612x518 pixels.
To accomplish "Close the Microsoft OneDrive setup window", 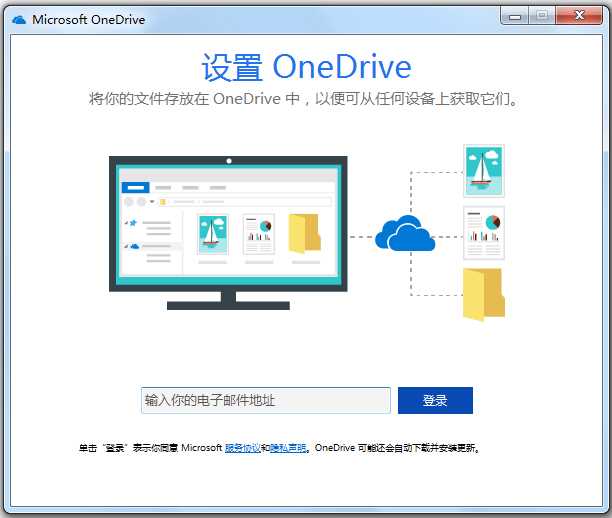I will (x=579, y=16).
